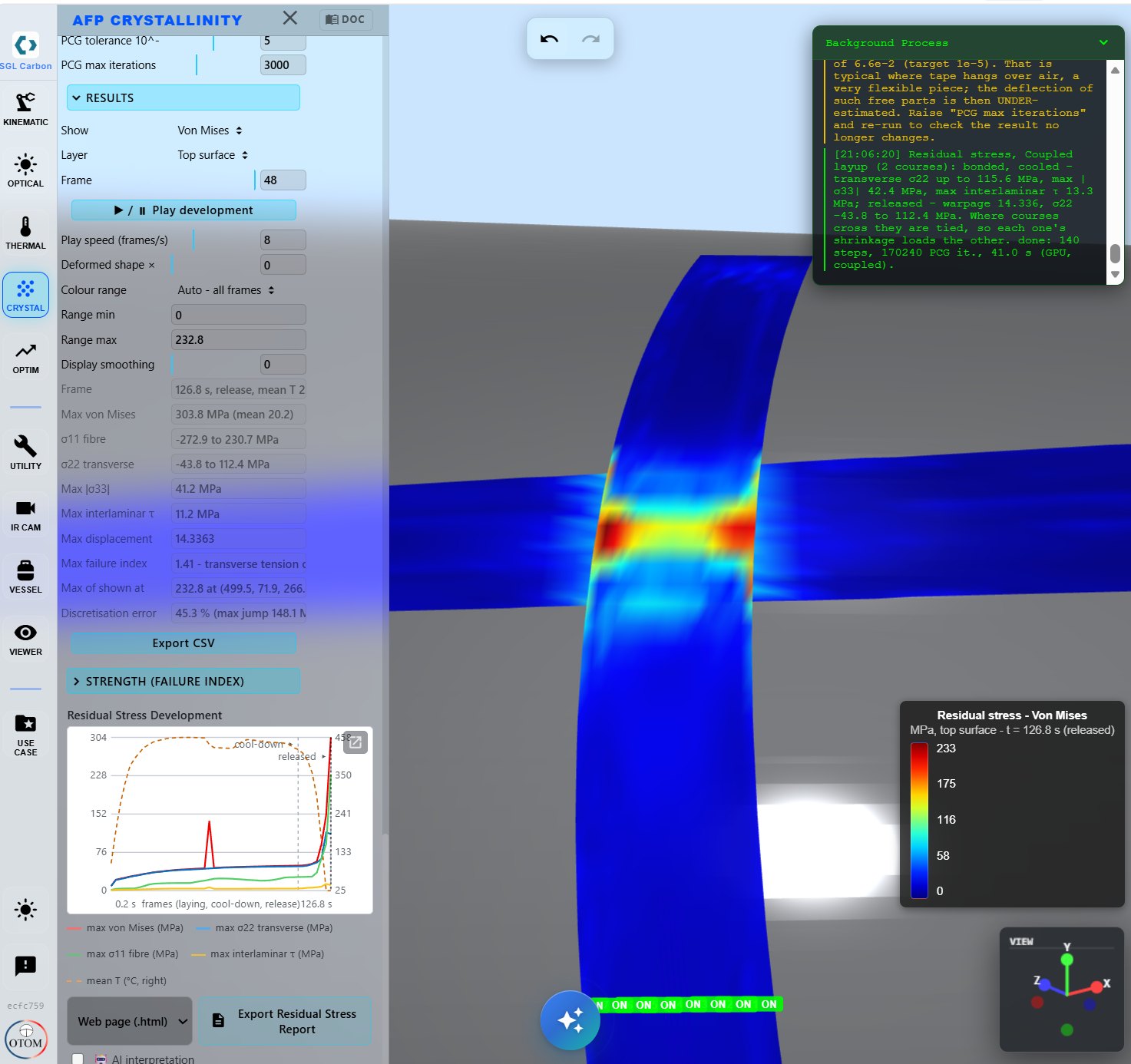This screenshot has width=1131, height=1064.
Task: Open the feedback report icon
Action: point(25,966)
